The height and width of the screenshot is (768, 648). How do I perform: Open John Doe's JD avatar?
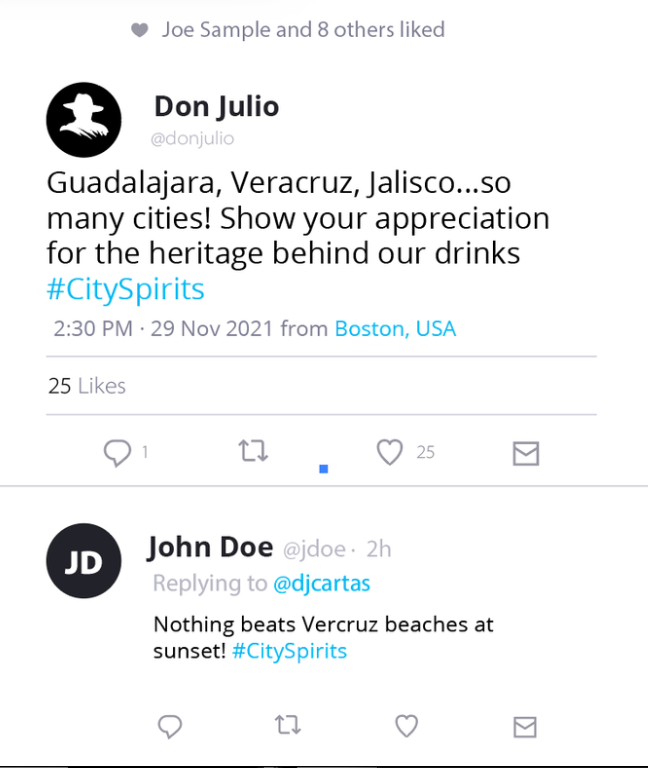click(x=84, y=562)
